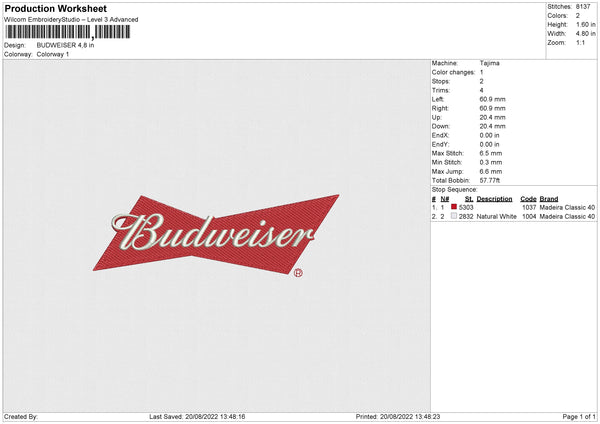Image resolution: width=600 pixels, height=424 pixels.
Task: Click the Colorway 1 value
Action: pyautogui.click(x=53, y=54)
